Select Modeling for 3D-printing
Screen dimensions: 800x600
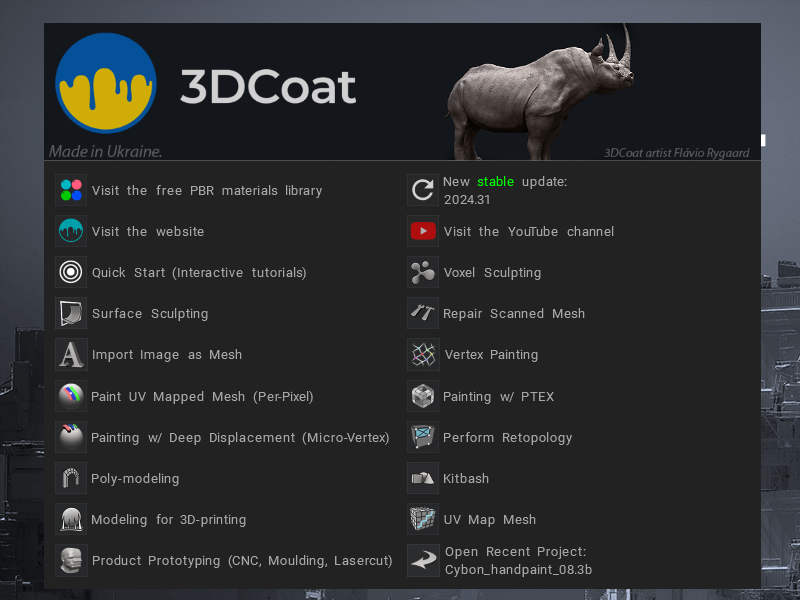coord(168,520)
